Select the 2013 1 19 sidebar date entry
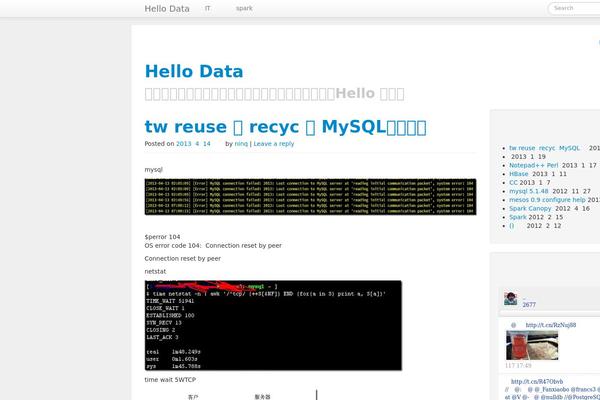 click(528, 157)
